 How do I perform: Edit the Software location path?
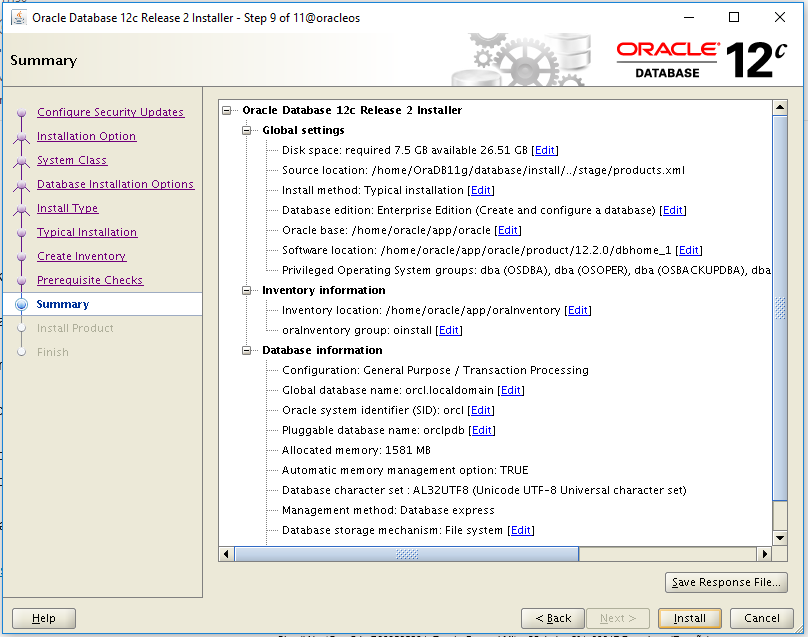tap(689, 250)
